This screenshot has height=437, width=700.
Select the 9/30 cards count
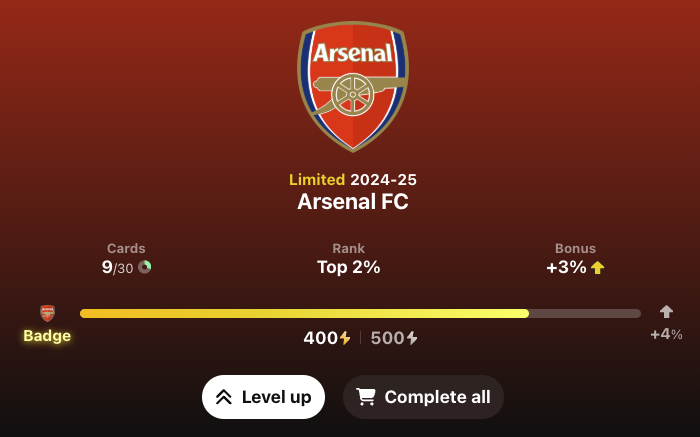tap(117, 267)
